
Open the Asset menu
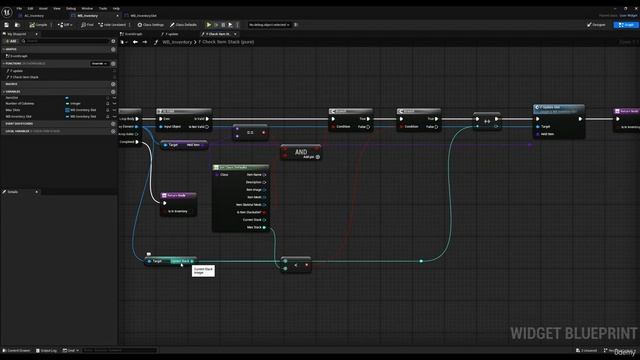[x=43, y=8]
